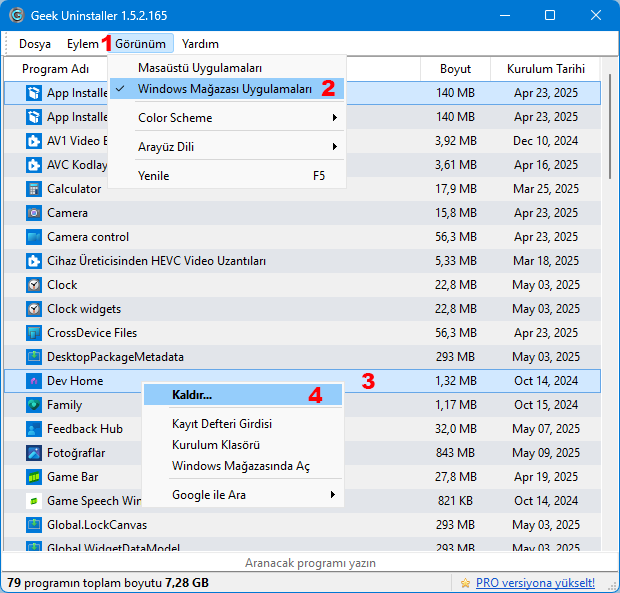Viewport: 620px width, 593px height.
Task: Click the HEVC Video Uzantıları icon
Action: (x=34, y=261)
